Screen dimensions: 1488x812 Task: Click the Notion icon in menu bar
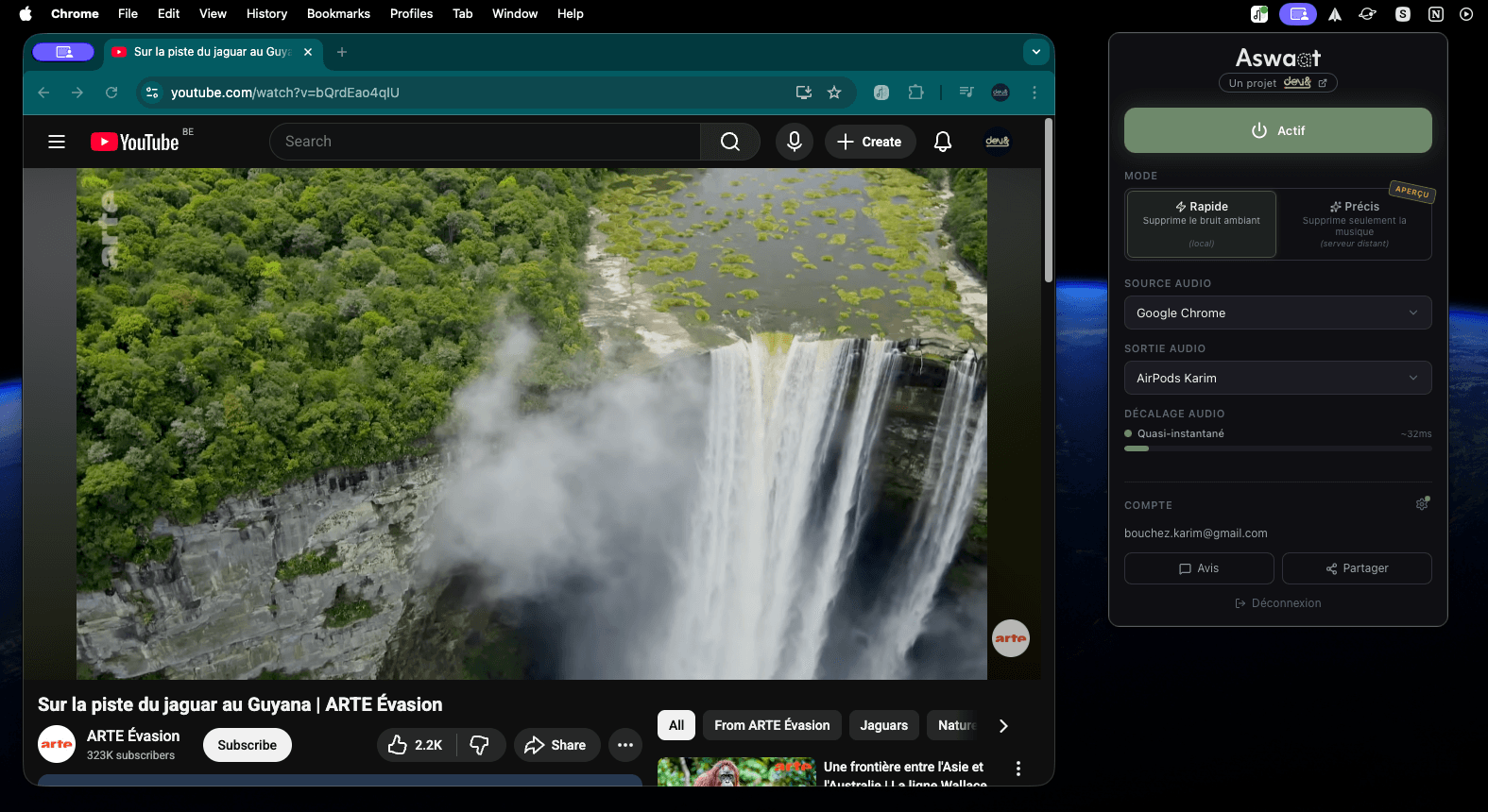1436,13
